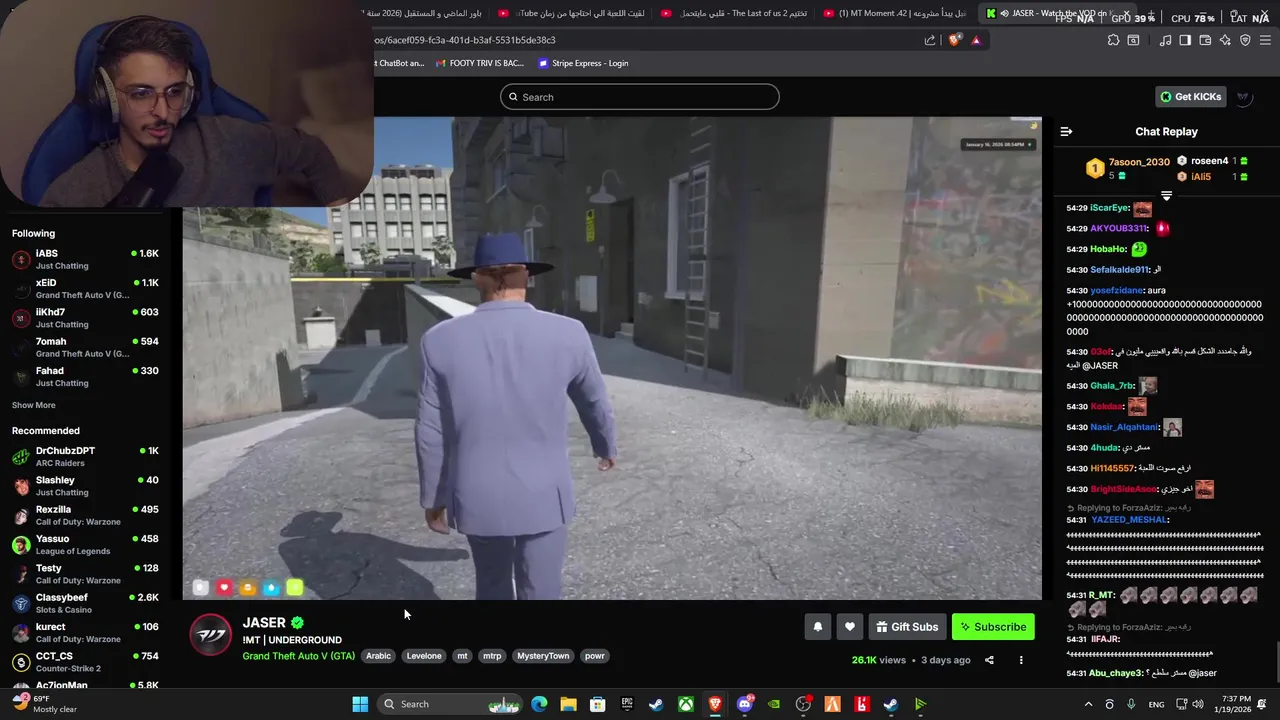
Task: Select the Arabic tag
Action: (x=378, y=656)
